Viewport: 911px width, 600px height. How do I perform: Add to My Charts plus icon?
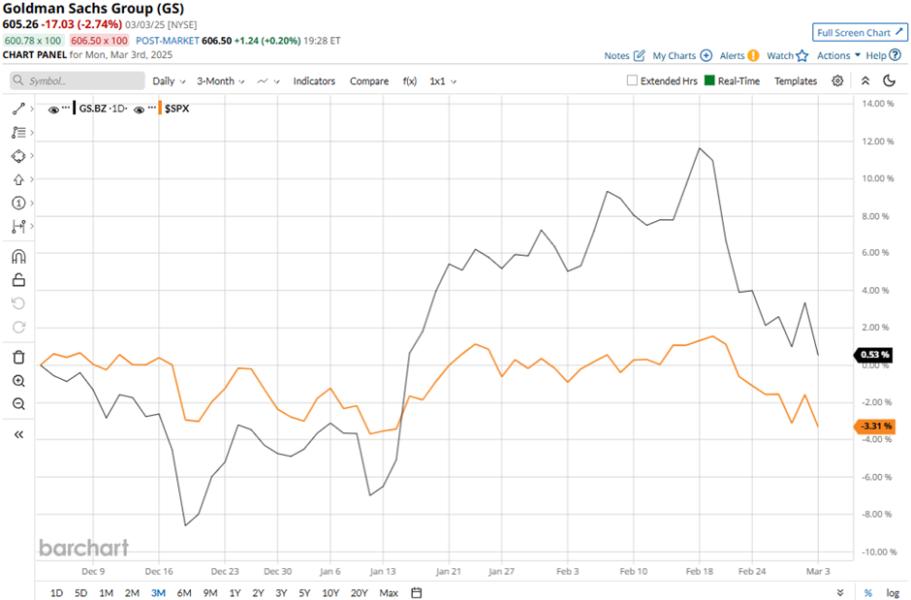(706, 56)
